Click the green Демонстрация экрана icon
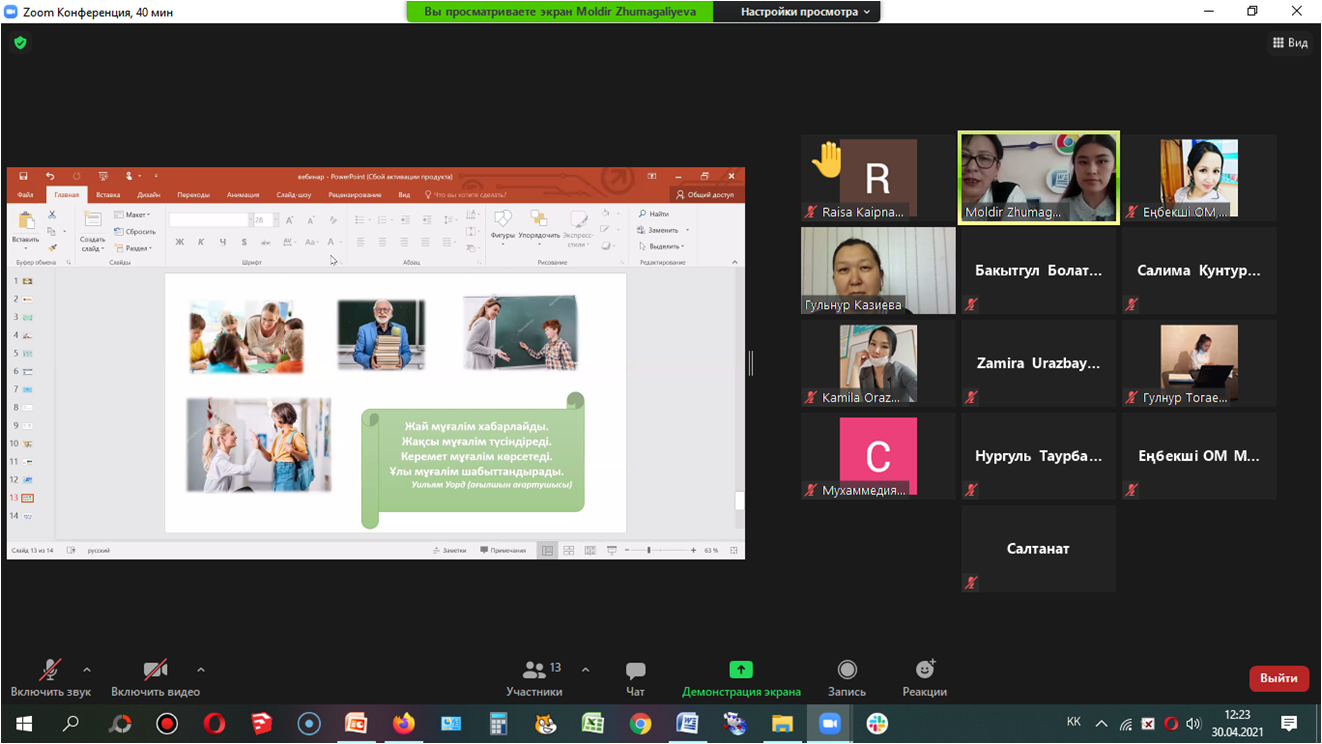Viewport: 1322px width, 744px height. [740, 670]
